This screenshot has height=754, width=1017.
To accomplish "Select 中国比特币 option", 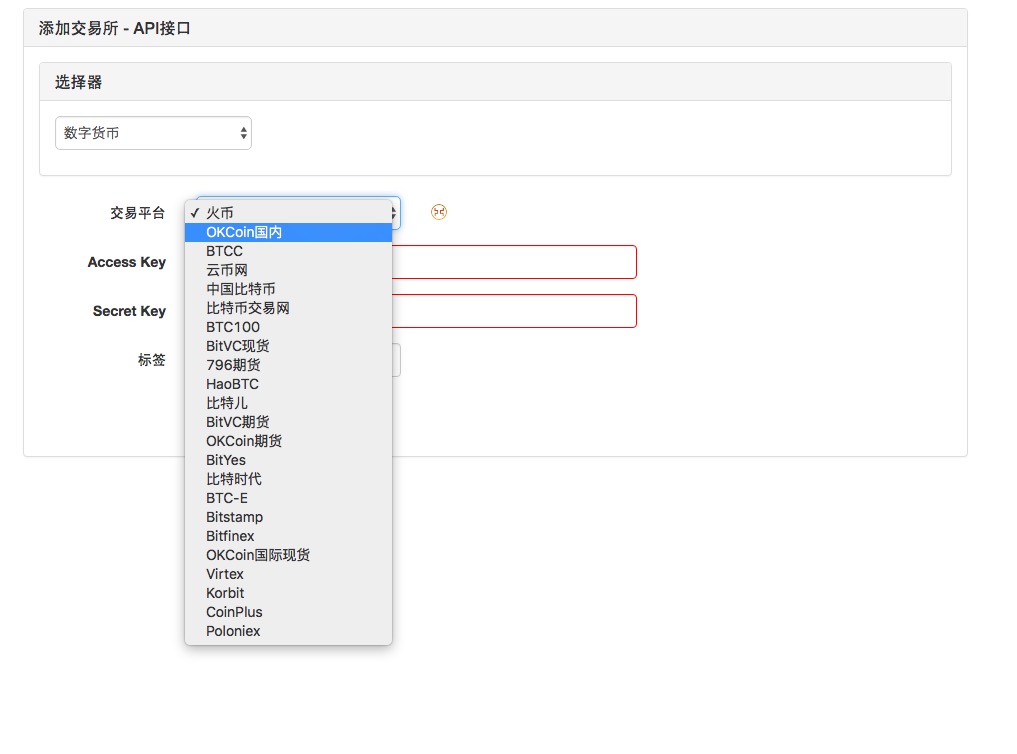I will click(289, 289).
